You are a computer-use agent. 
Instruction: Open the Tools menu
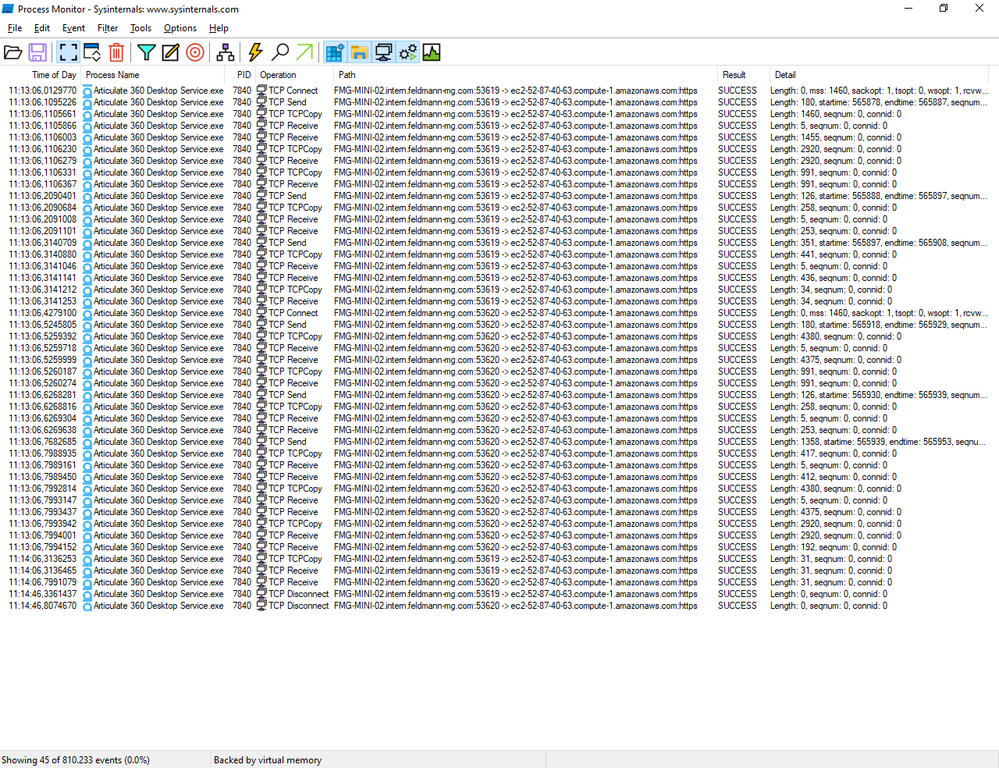point(141,28)
